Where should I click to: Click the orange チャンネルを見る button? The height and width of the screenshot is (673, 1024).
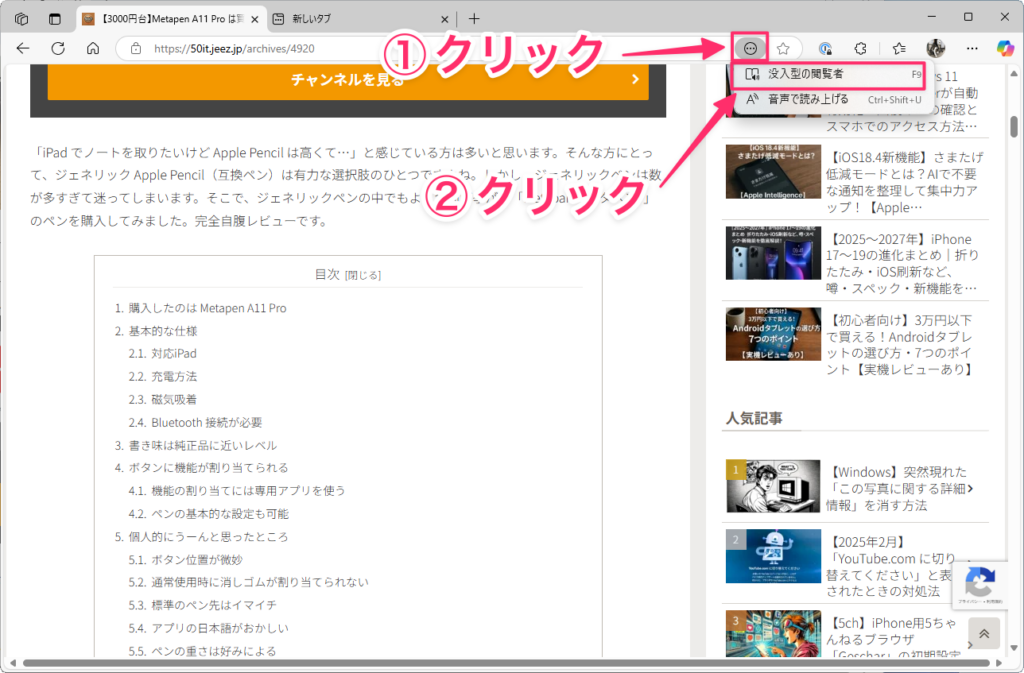[348, 80]
